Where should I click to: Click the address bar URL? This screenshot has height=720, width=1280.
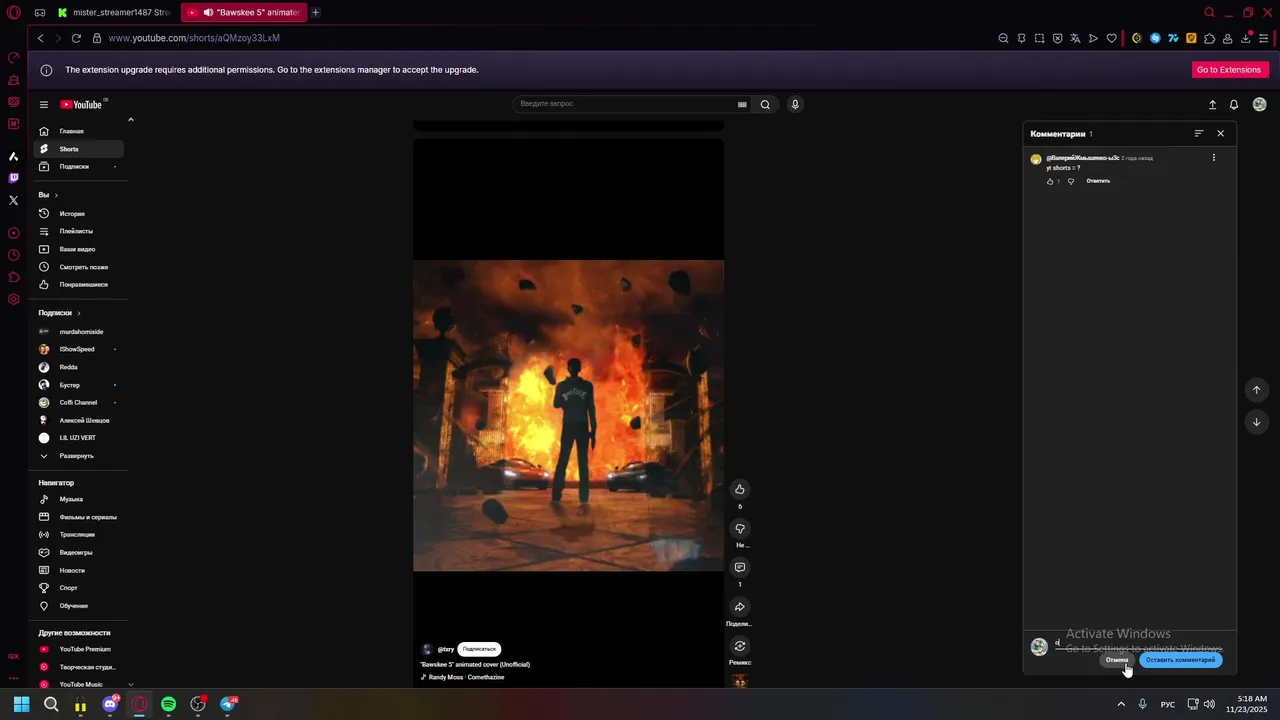194,38
